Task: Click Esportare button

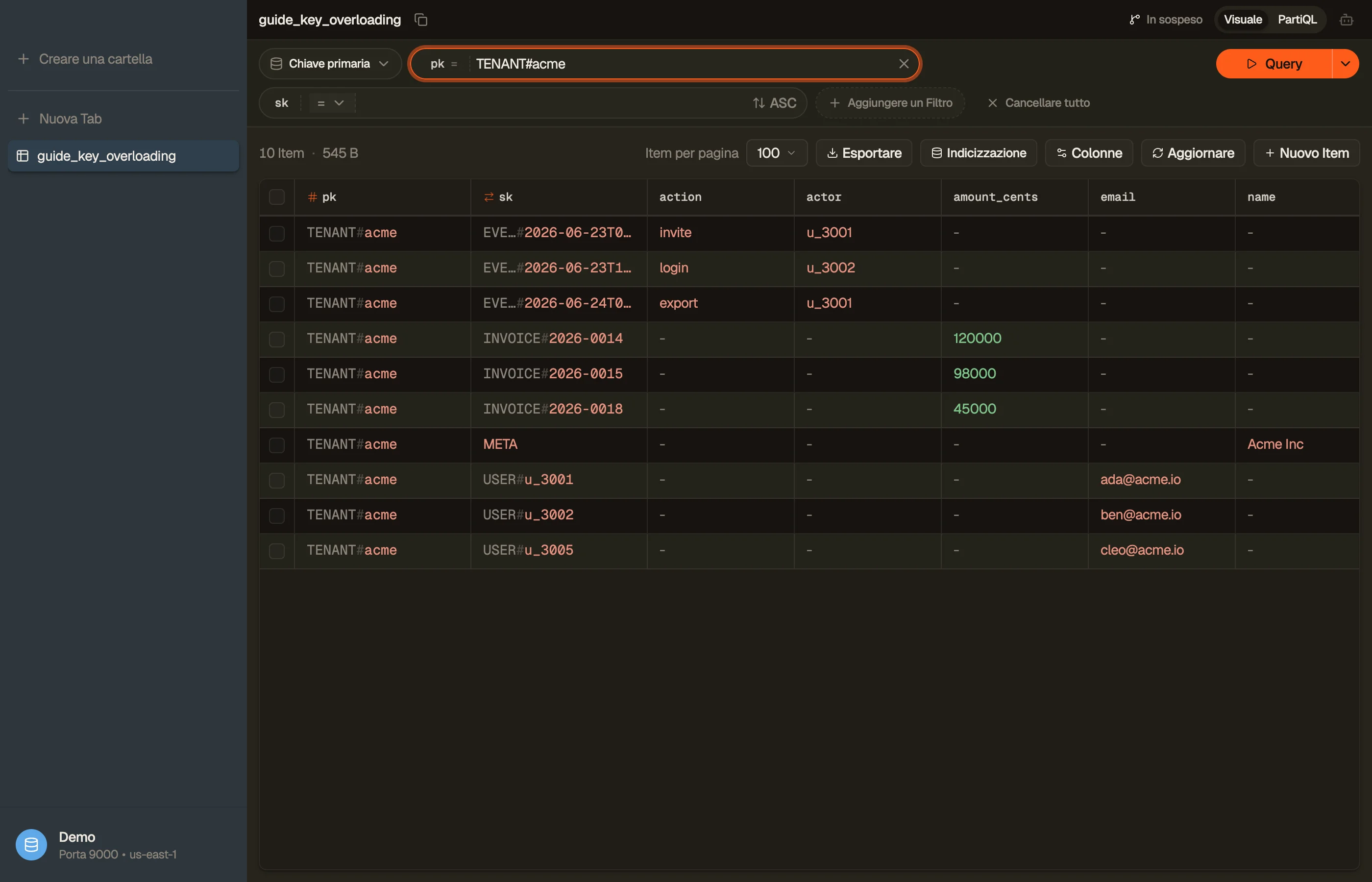Action: coord(864,153)
